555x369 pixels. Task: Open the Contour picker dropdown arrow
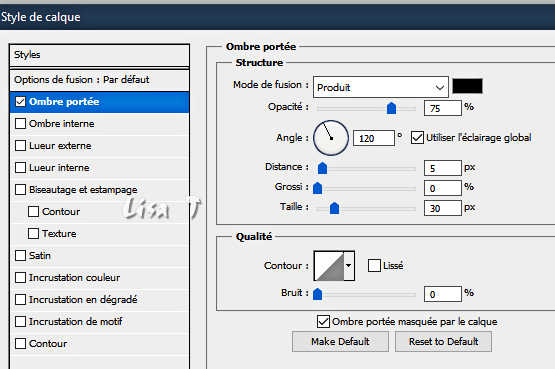click(349, 266)
